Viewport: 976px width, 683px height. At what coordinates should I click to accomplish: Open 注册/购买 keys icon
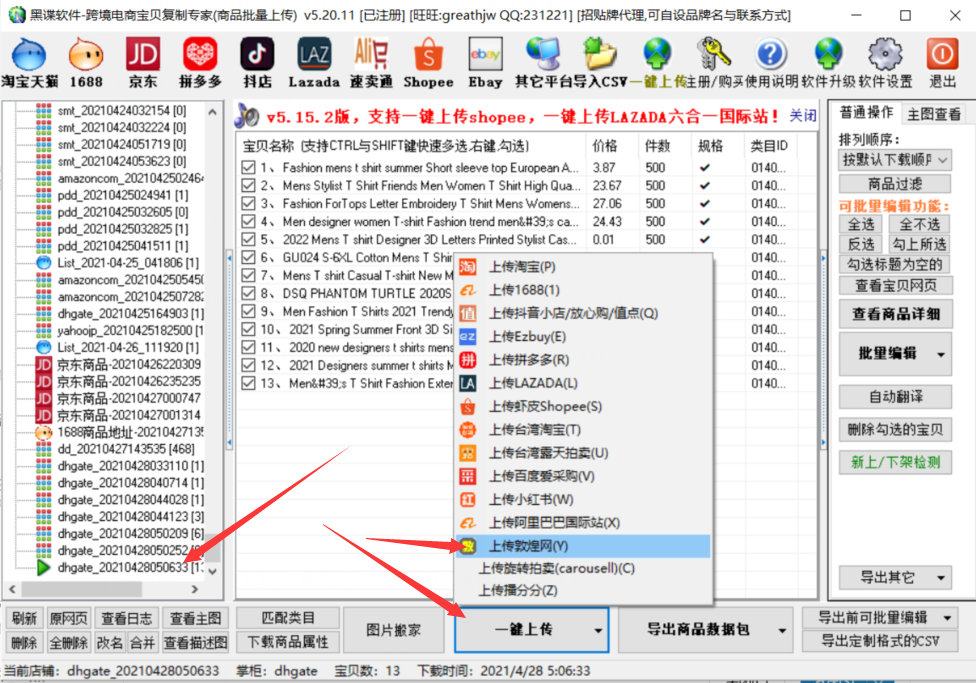pos(714,62)
